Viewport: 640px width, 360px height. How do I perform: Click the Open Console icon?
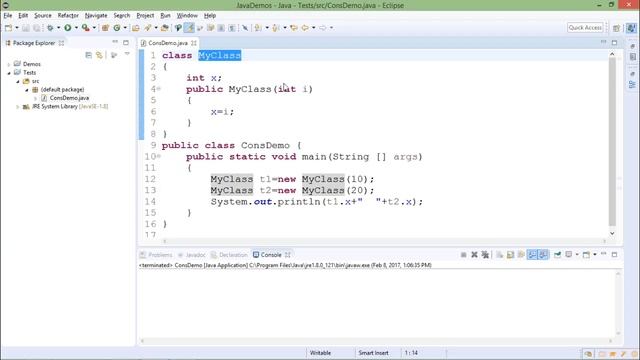tap(586, 255)
